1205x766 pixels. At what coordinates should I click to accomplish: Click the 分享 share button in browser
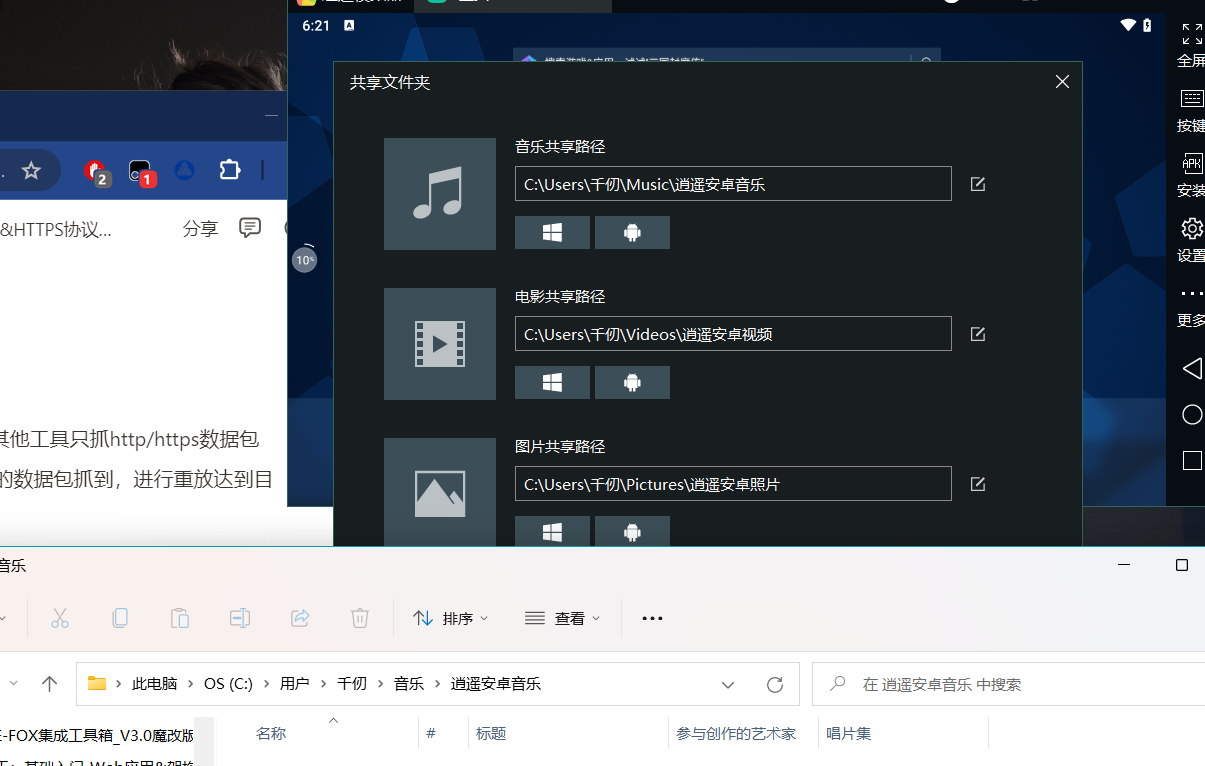[200, 229]
